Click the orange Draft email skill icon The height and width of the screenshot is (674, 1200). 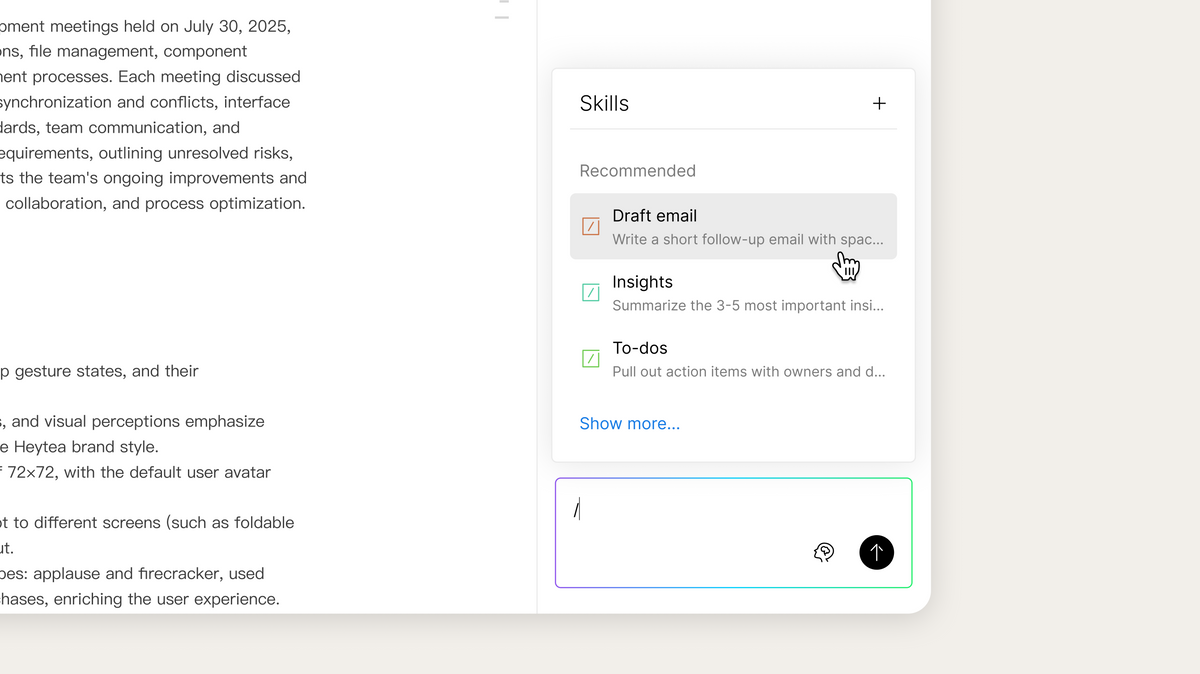591,227
